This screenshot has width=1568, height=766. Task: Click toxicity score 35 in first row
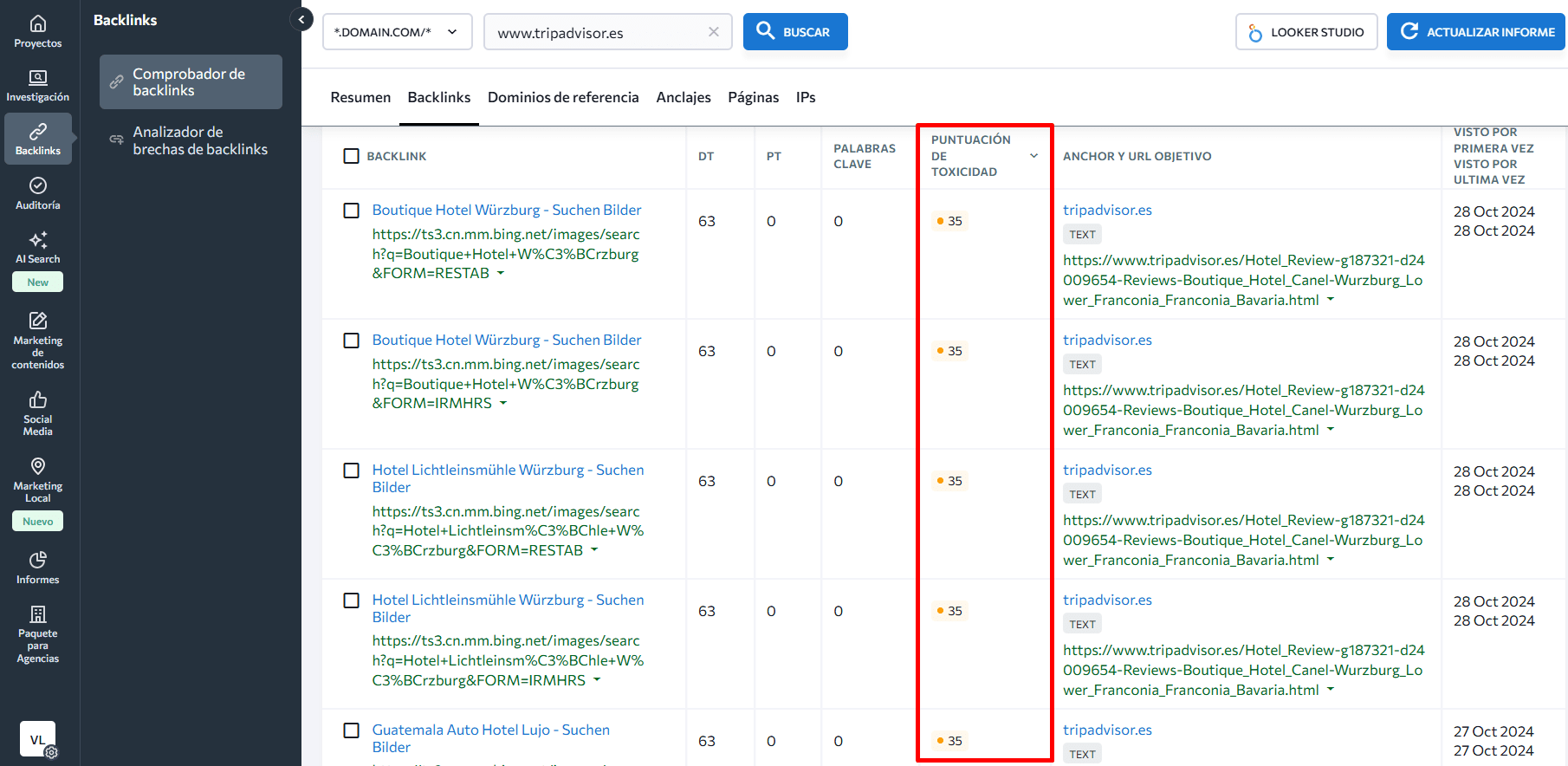[949, 221]
